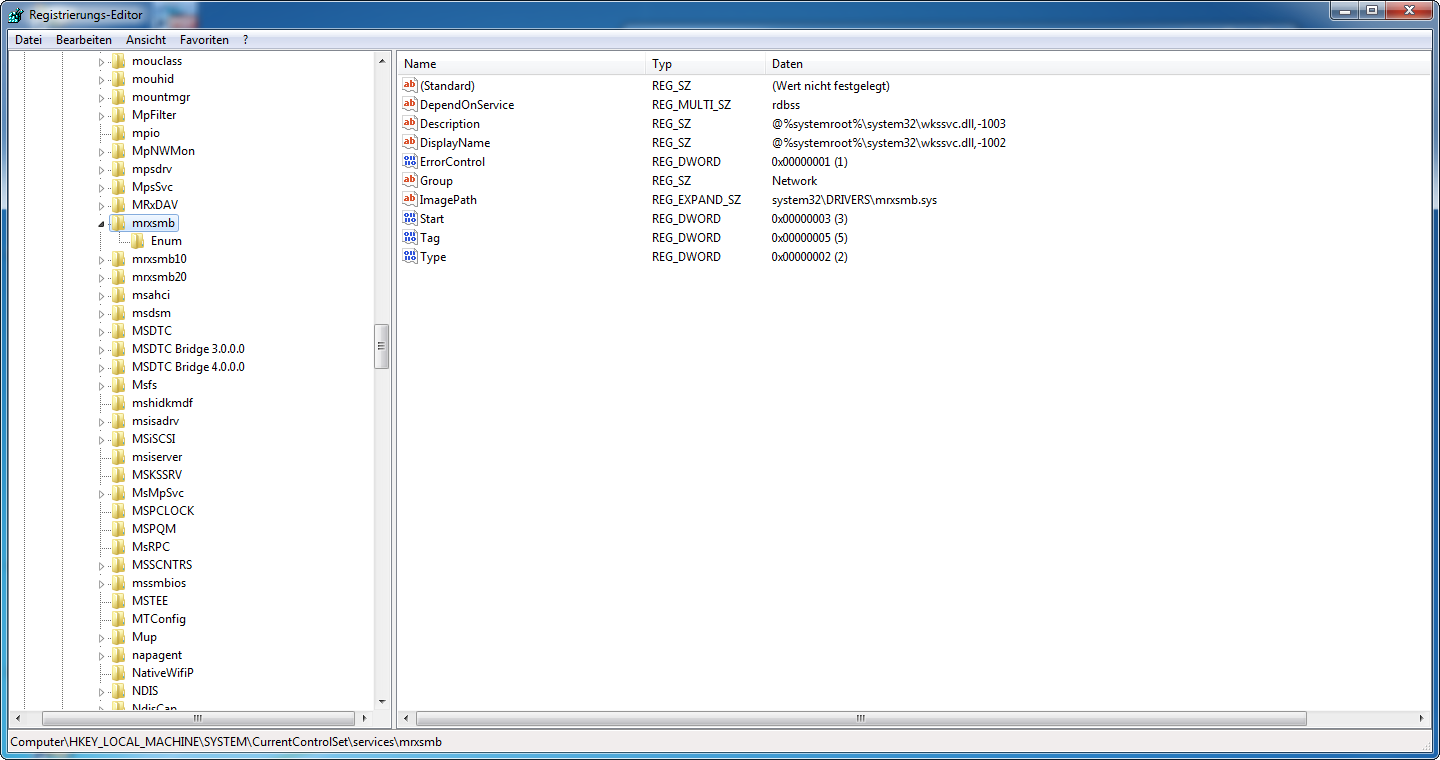
Task: Open the Ansicht menu
Action: point(146,40)
